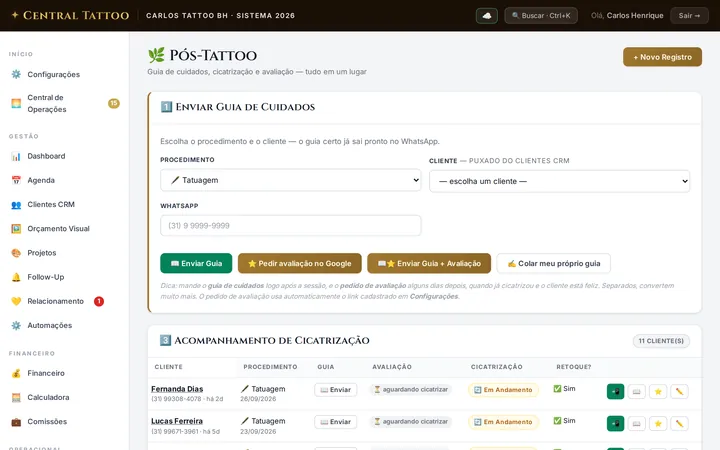This screenshot has height=450, width=720.
Task: Click Pedir avaliação no Google button
Action: tap(300, 264)
